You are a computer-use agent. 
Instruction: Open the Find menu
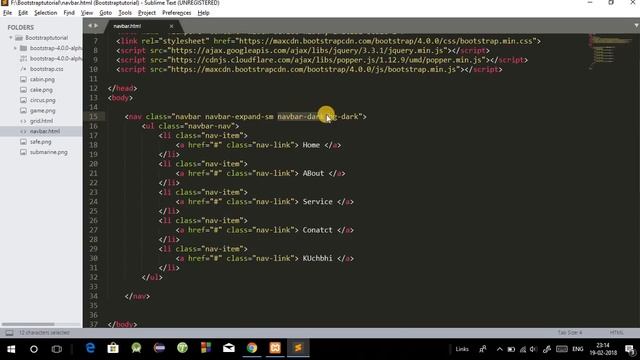69,13
